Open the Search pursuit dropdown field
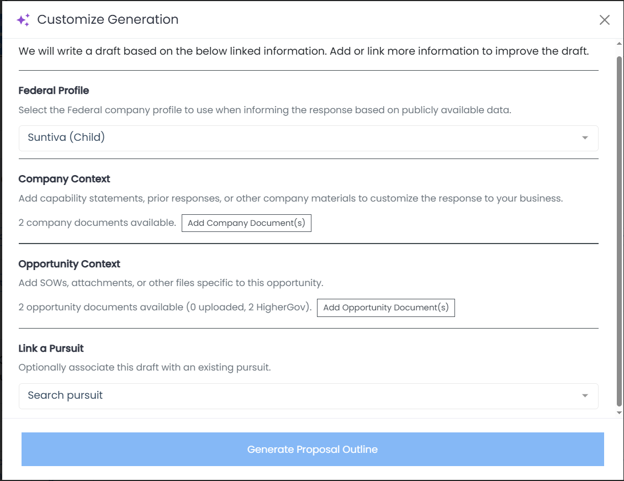The image size is (624, 481). click(x=308, y=395)
